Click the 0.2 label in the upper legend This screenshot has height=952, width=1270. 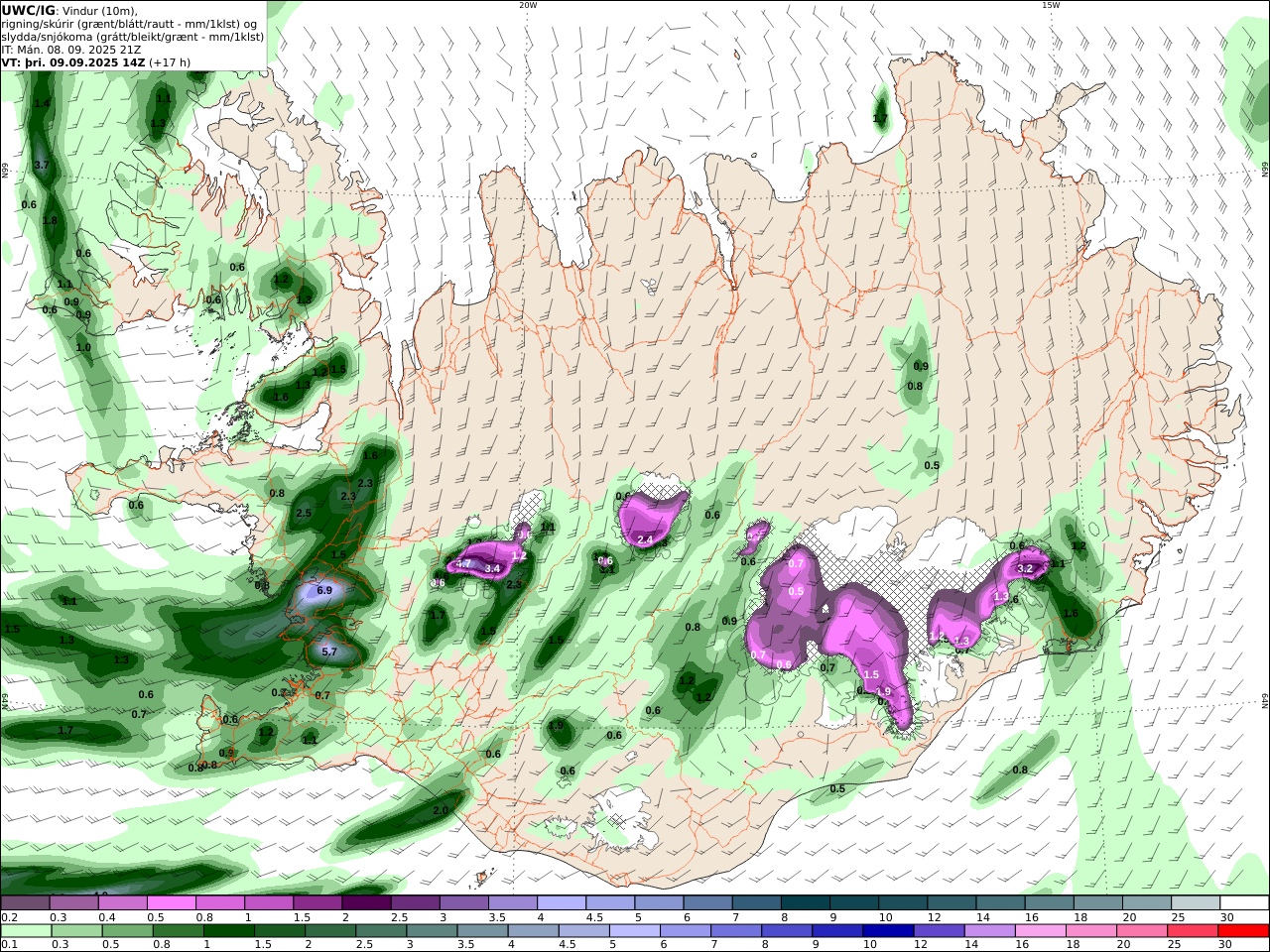pyautogui.click(x=9, y=917)
